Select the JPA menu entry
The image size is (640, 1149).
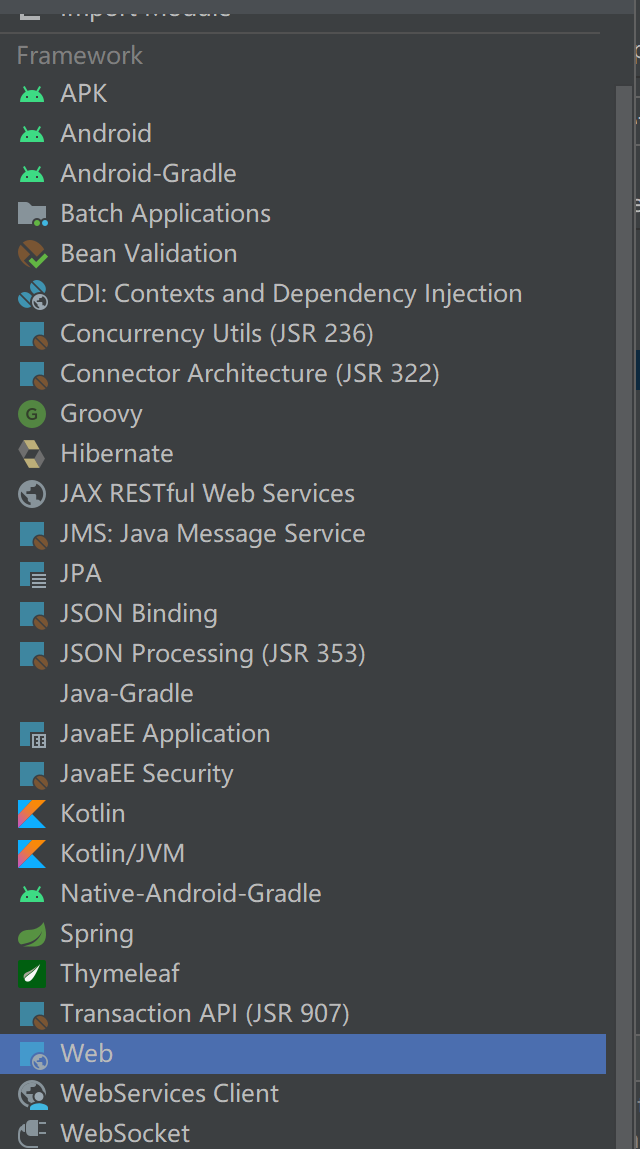click(x=303, y=574)
